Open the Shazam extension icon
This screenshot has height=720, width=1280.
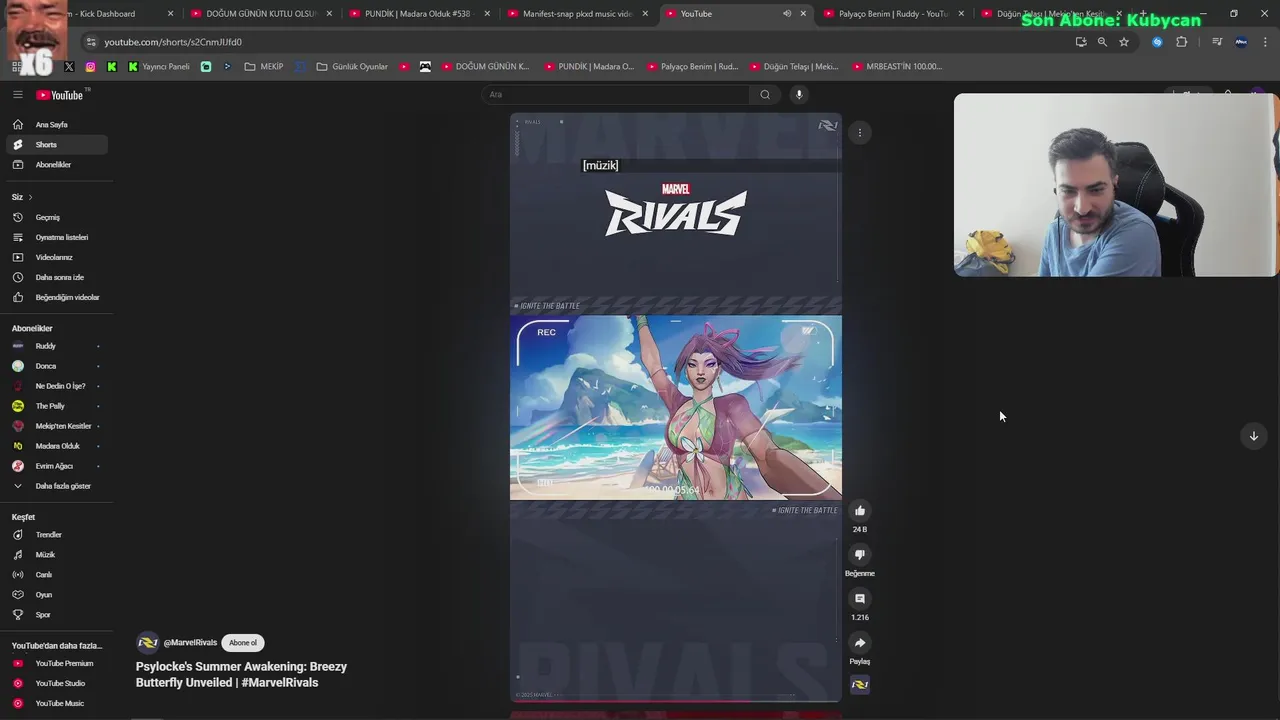[x=1158, y=42]
